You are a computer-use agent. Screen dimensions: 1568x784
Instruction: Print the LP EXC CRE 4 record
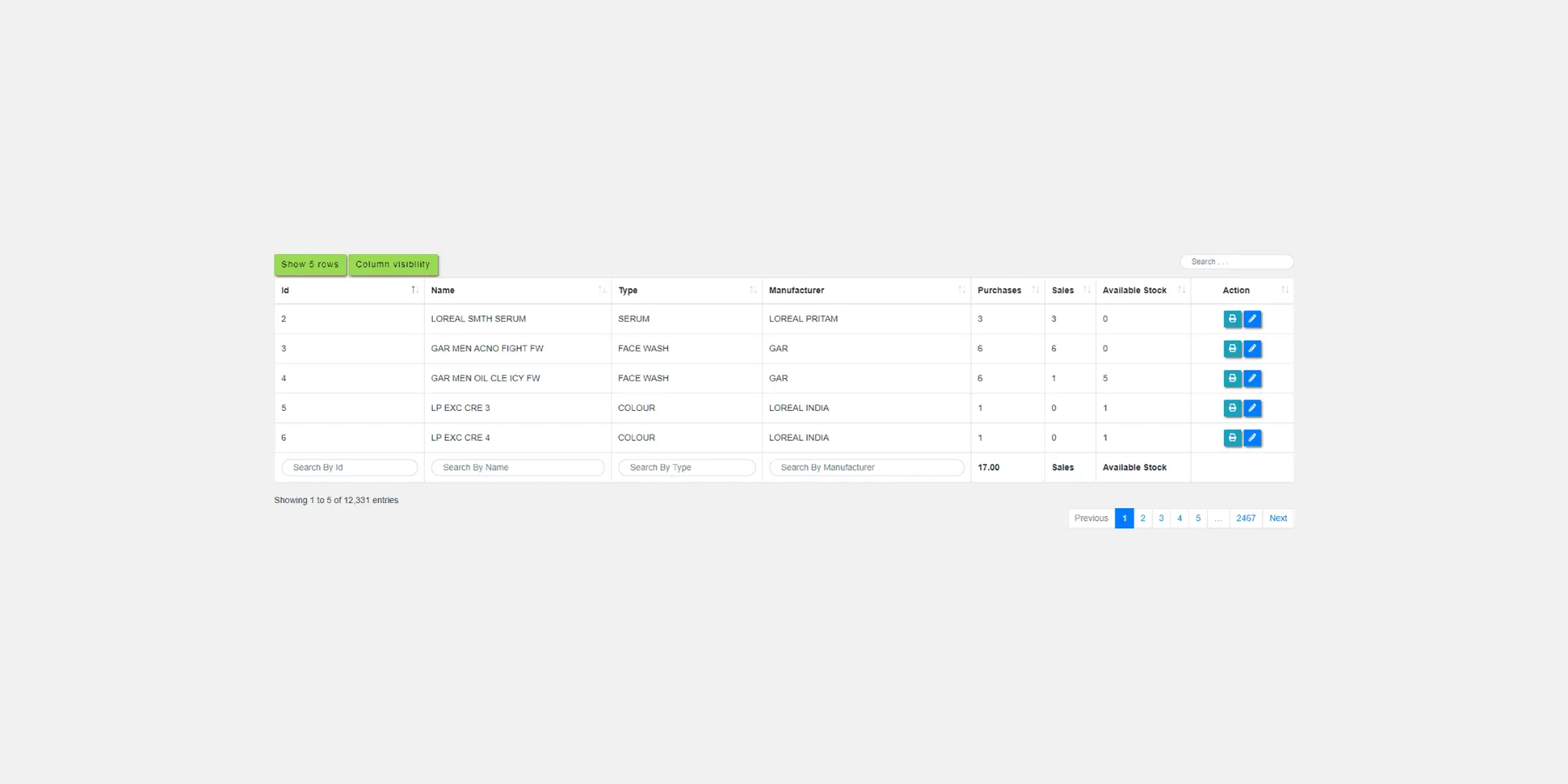[x=1232, y=438]
